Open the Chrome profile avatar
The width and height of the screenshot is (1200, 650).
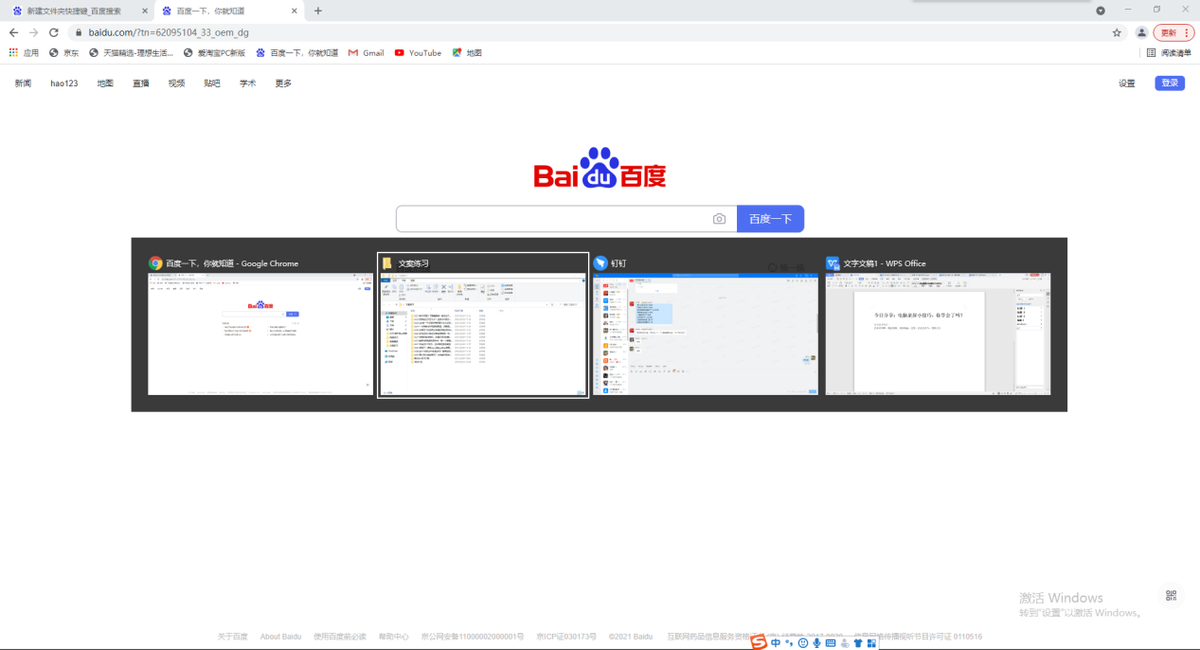(x=1142, y=33)
